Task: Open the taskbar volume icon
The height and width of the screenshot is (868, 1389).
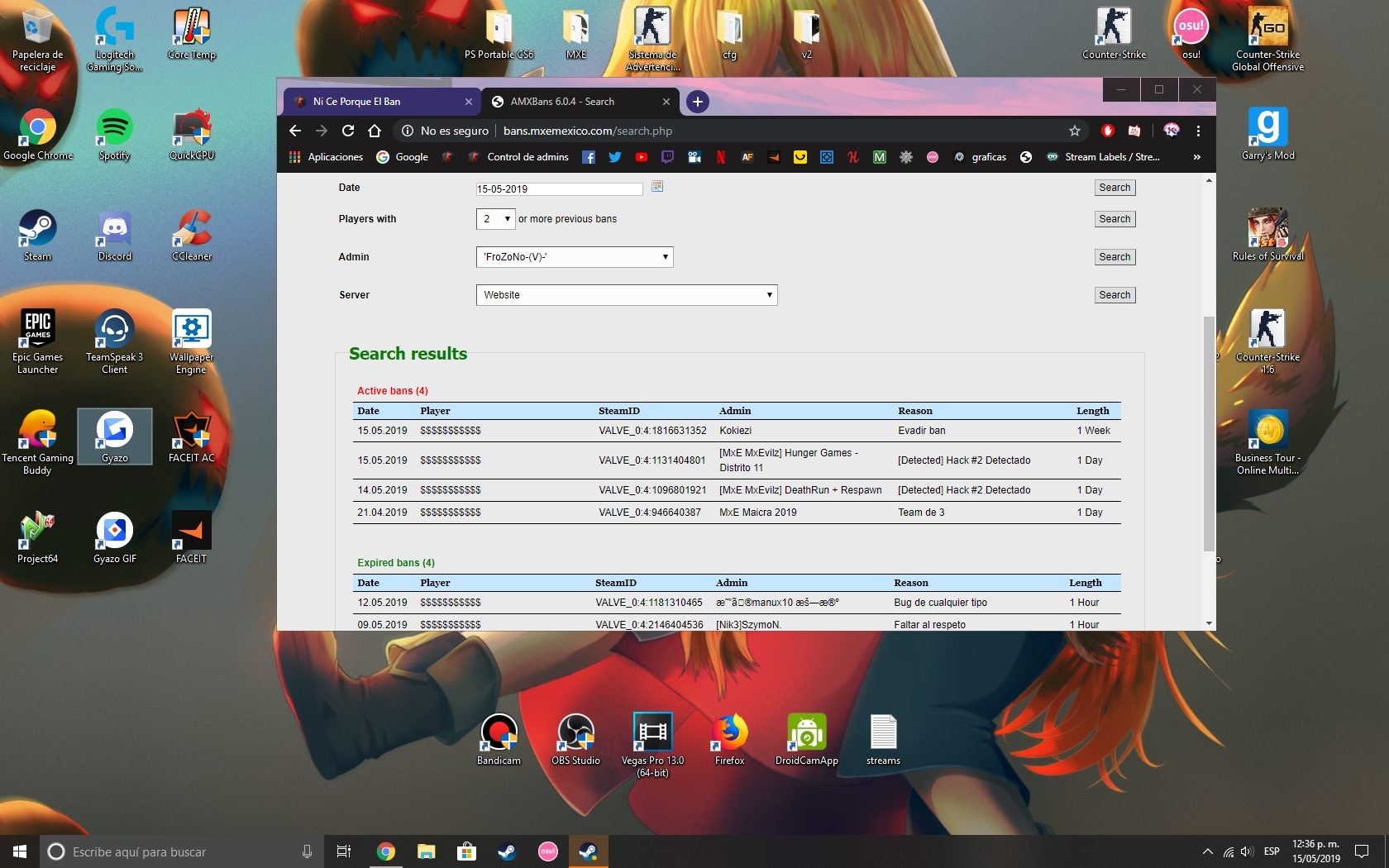Action: click(x=1247, y=851)
